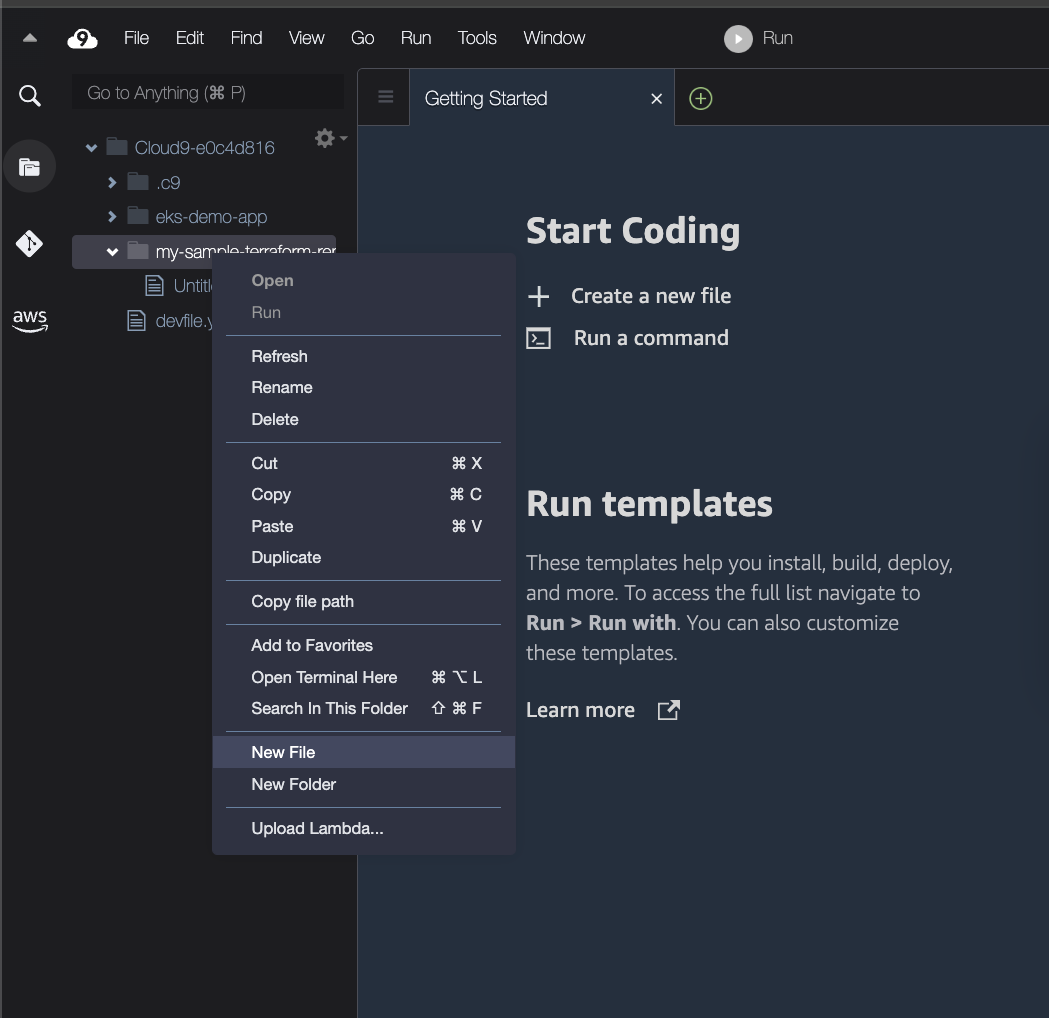Open the search panel in the sidebar
Screen dimensions: 1049x1018
(29, 95)
